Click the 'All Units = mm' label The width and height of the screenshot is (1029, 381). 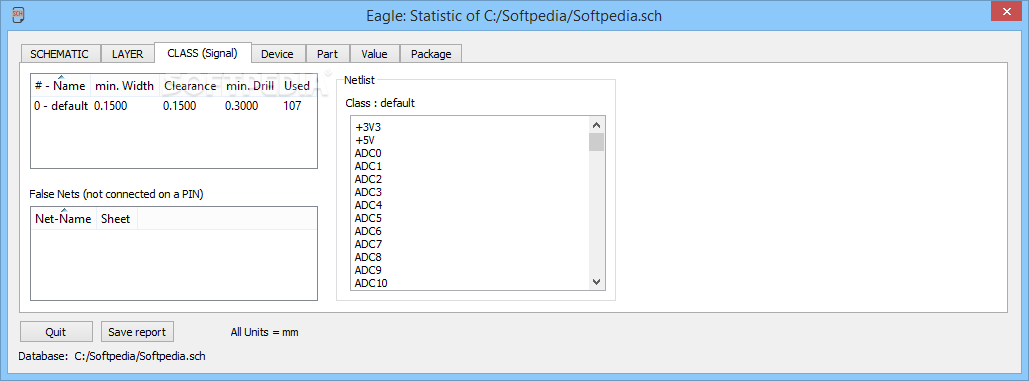(x=264, y=332)
